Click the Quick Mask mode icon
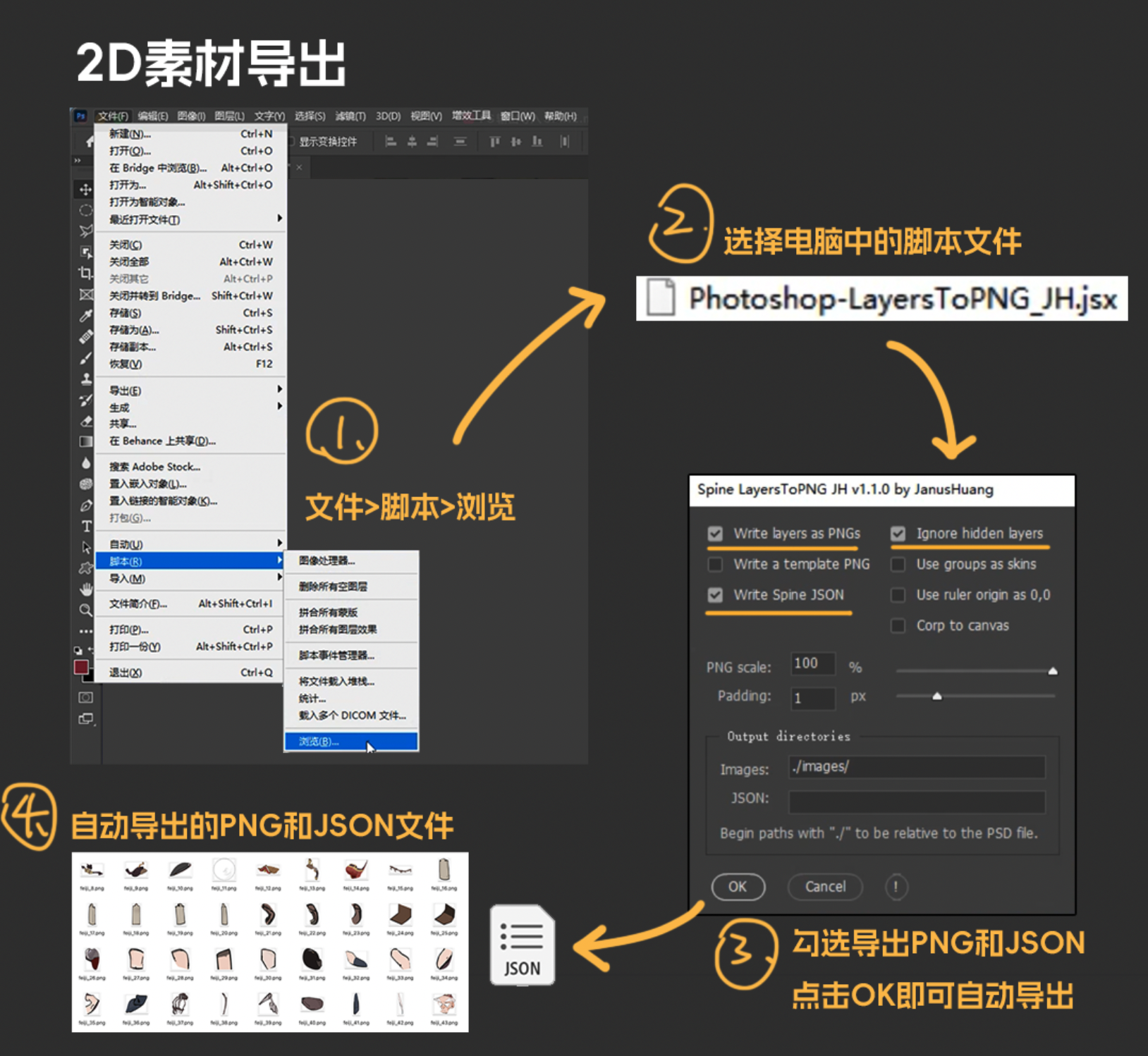1148x1056 pixels. tap(85, 697)
